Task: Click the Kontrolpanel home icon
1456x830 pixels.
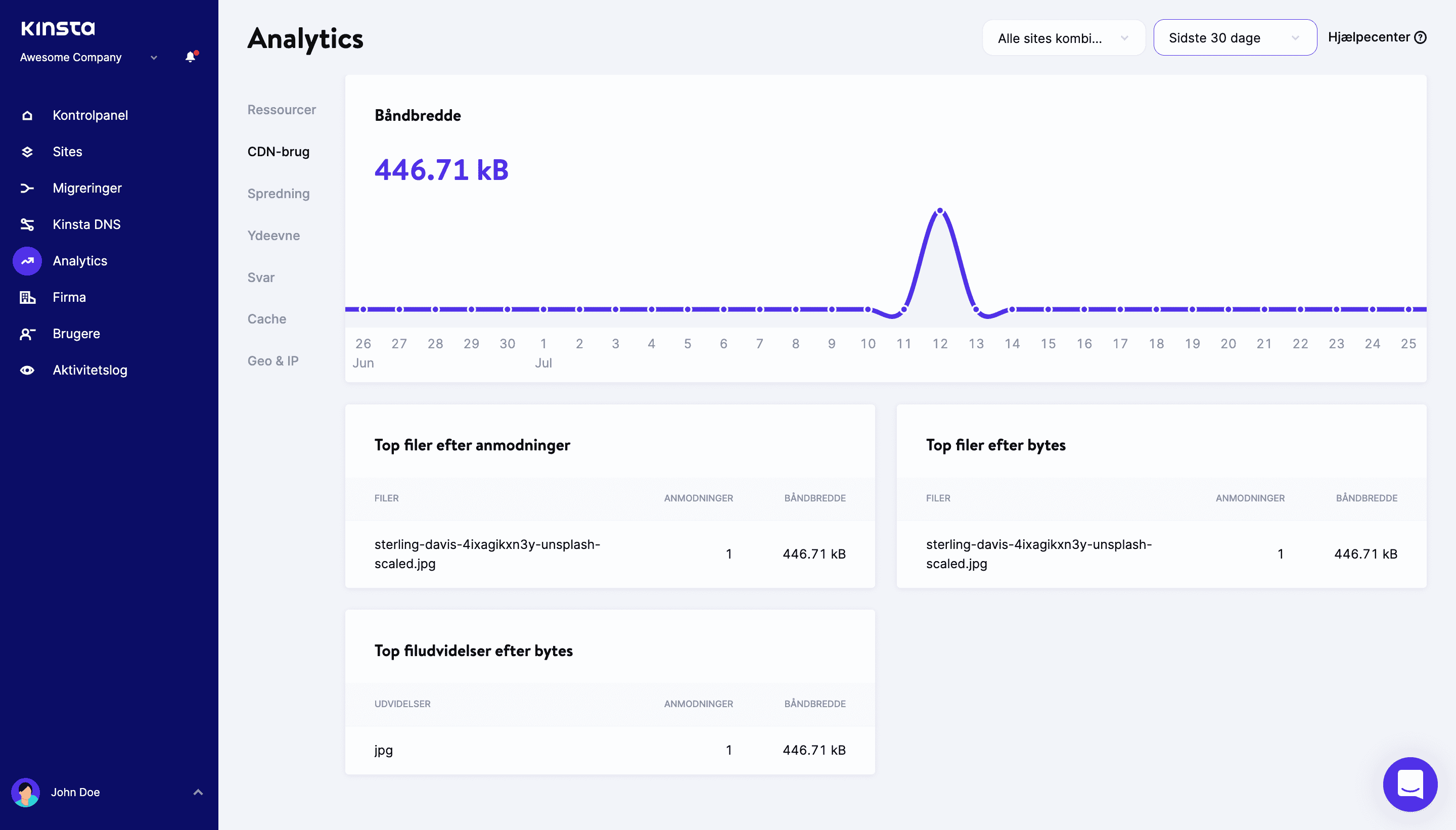Action: click(x=27, y=115)
